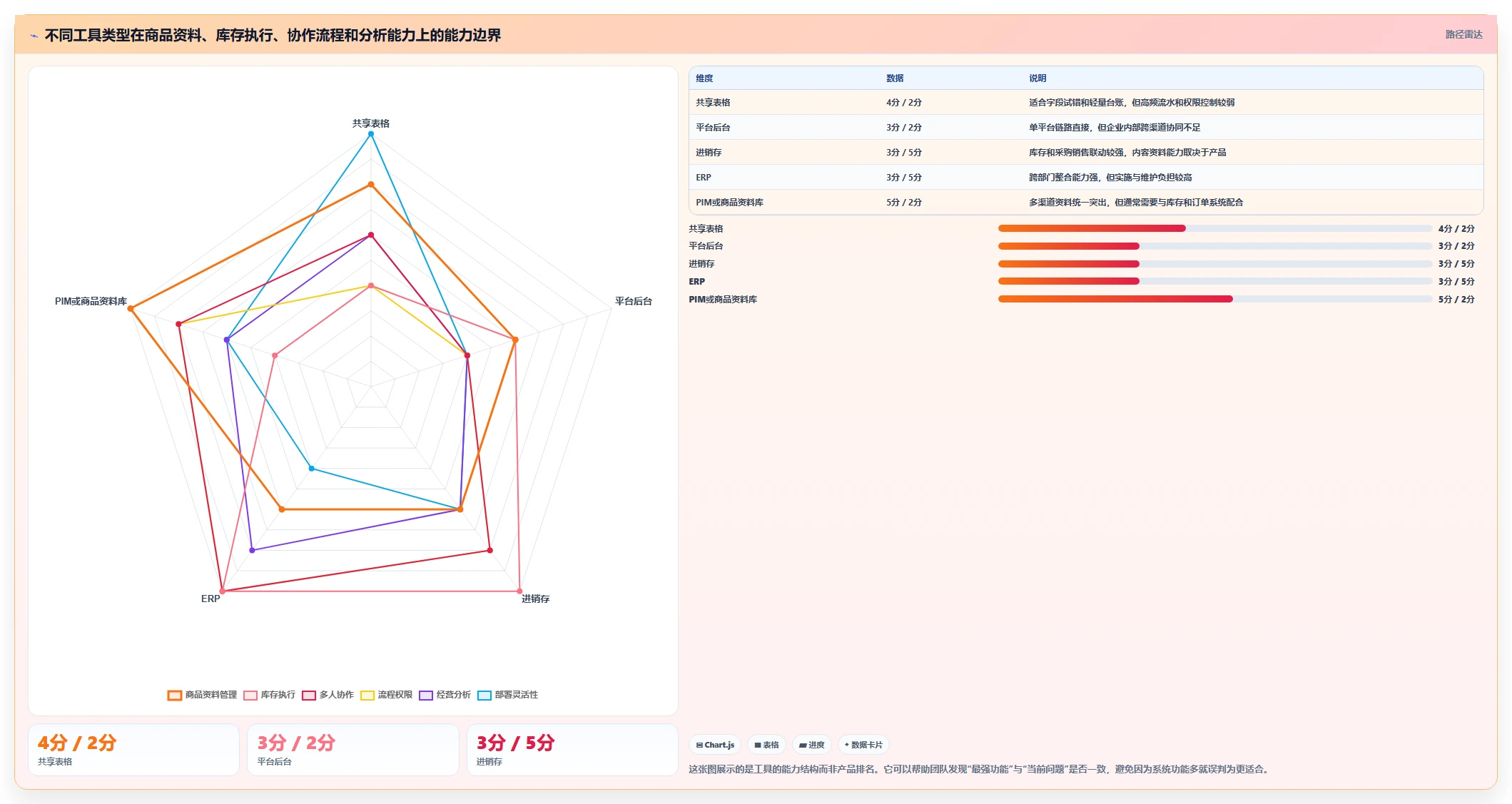Select the PIM或商品资料库 table row
1512x804 pixels.
point(1085,203)
